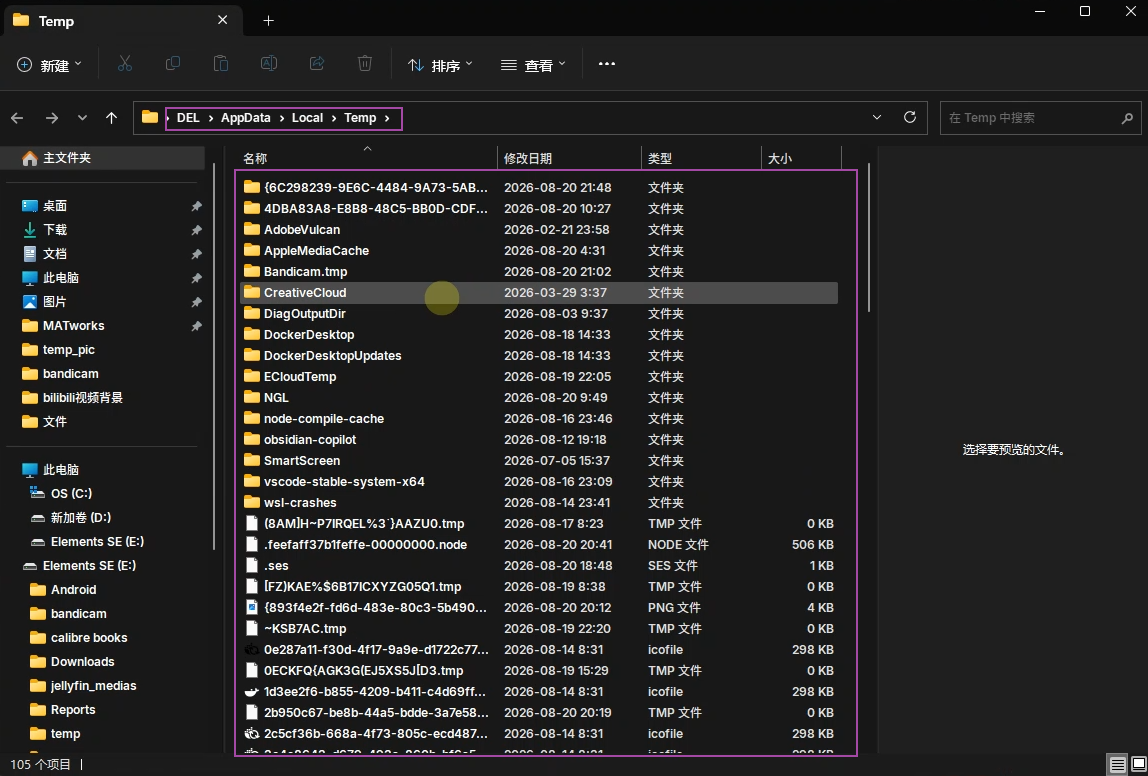The width and height of the screenshot is (1148, 776).
Task: Switch to details view in status bar
Action: [x=1117, y=765]
